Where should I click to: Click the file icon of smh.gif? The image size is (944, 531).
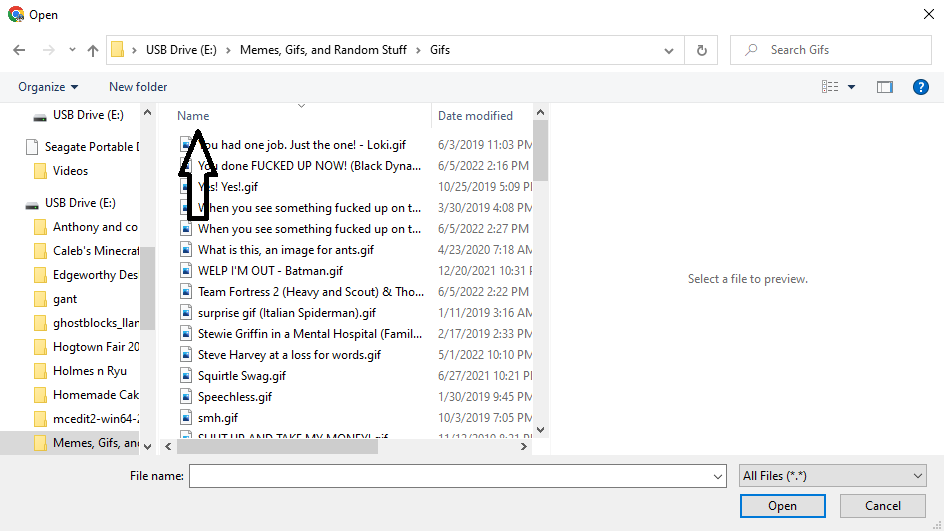click(187, 418)
